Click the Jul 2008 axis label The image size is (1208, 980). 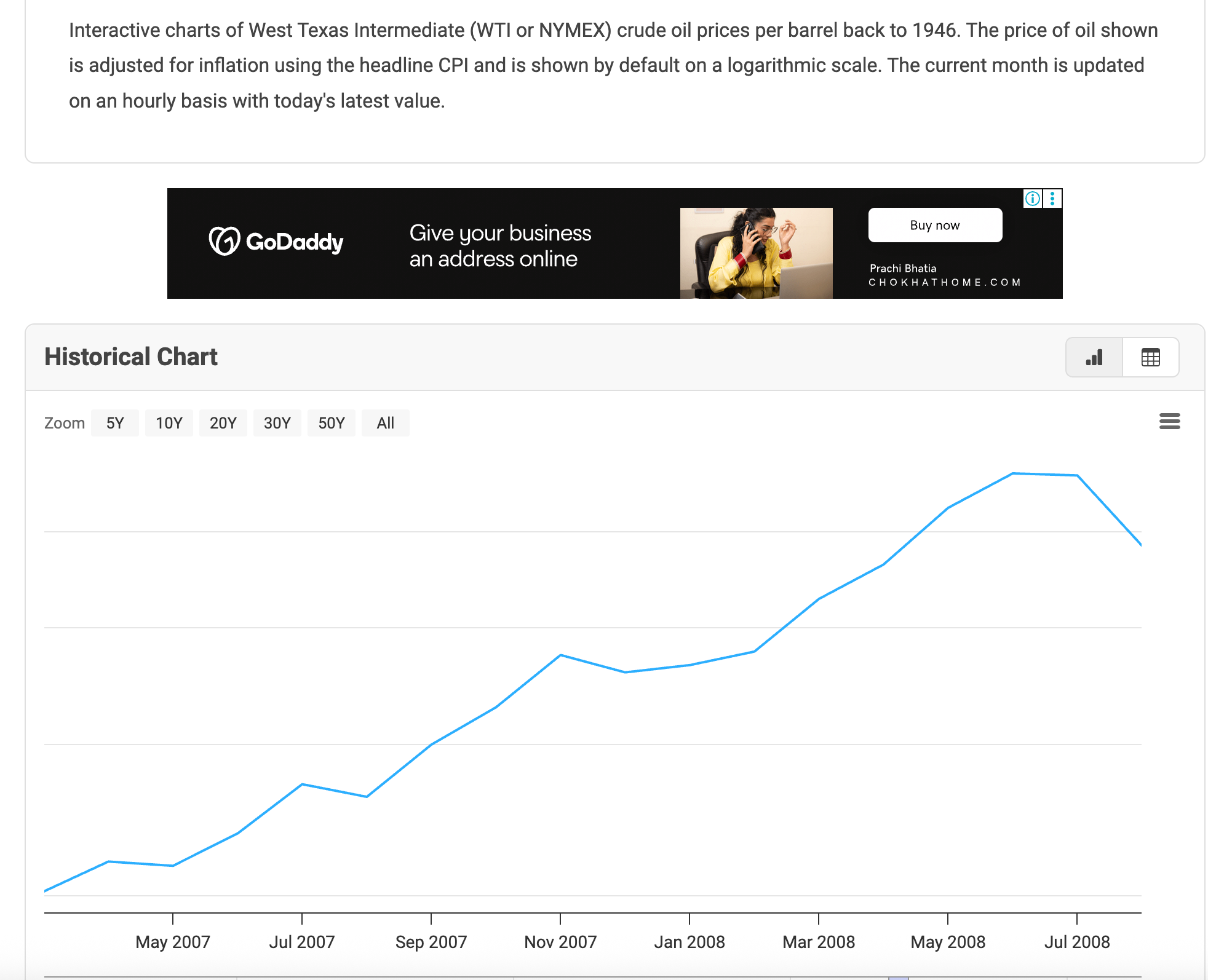tap(1076, 942)
